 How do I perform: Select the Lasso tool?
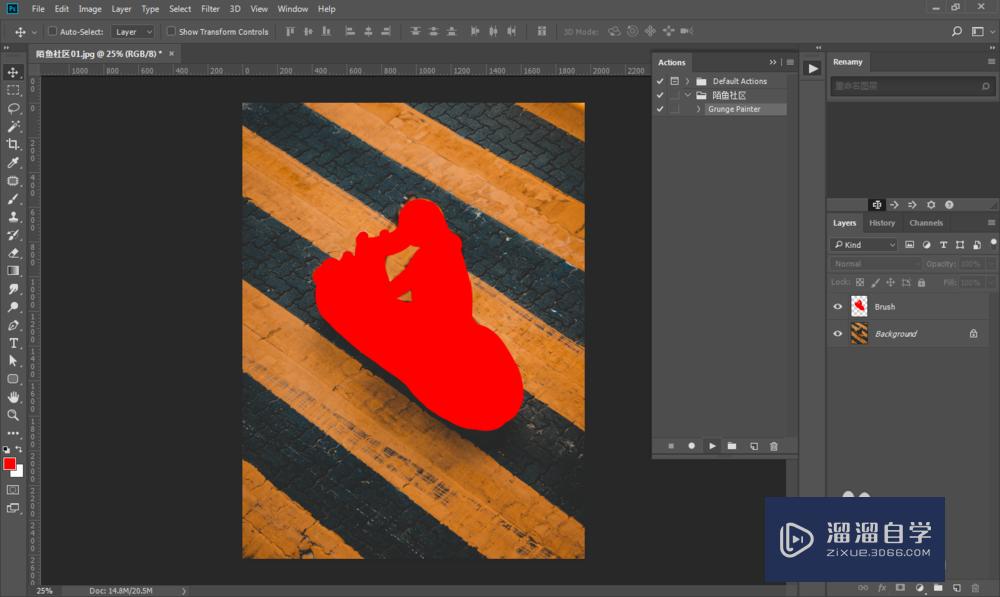pos(13,108)
